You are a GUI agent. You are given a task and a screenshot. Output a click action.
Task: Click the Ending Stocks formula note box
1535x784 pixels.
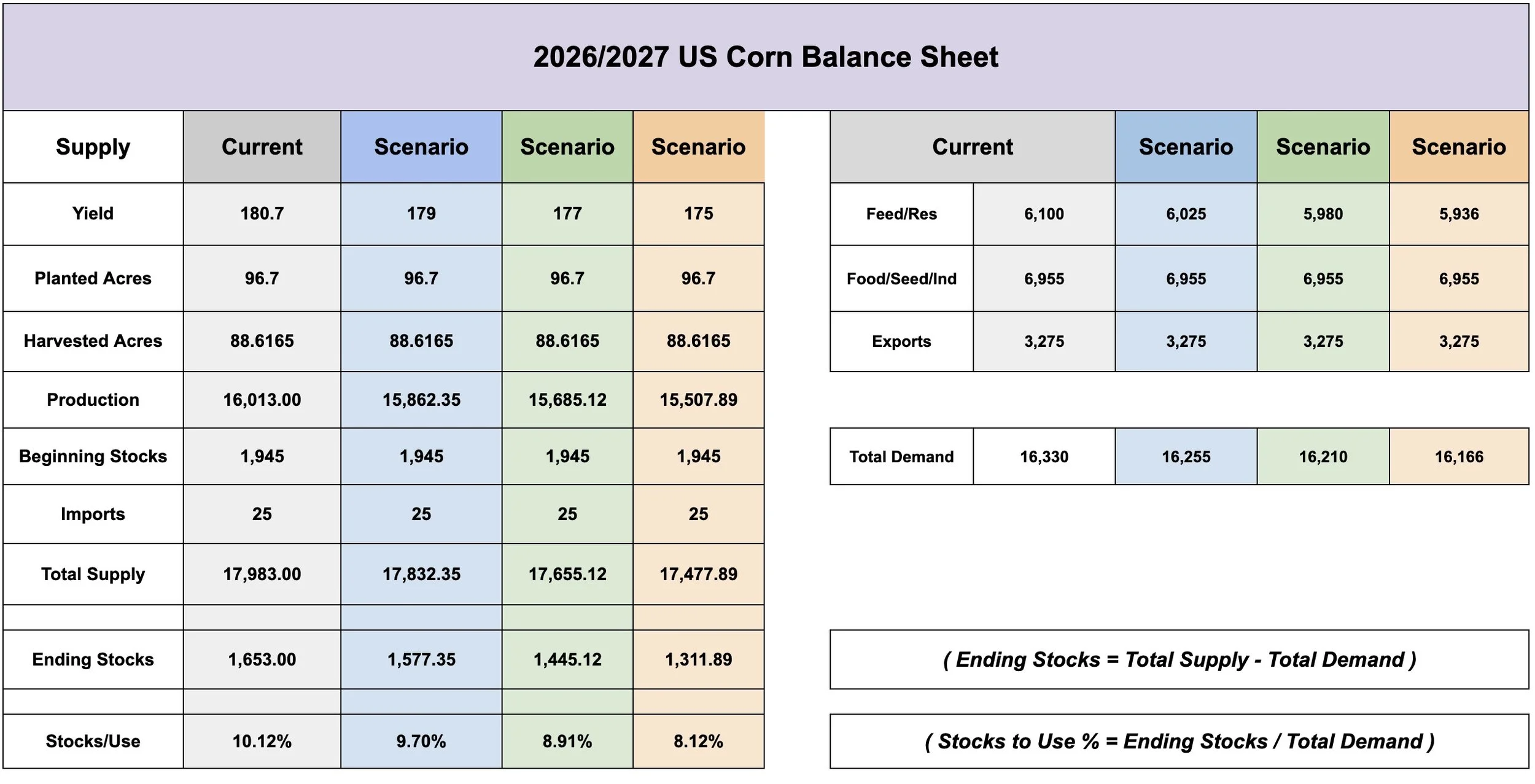coord(1179,660)
